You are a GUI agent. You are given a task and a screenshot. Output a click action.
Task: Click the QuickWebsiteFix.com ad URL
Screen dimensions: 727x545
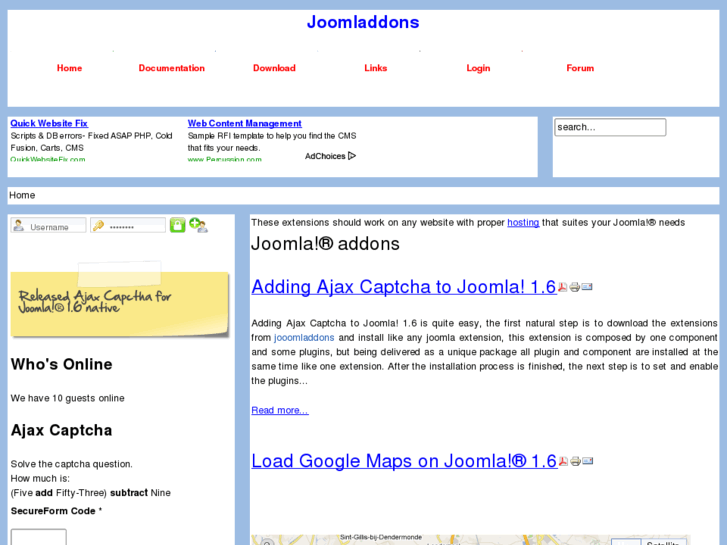[x=48, y=159]
